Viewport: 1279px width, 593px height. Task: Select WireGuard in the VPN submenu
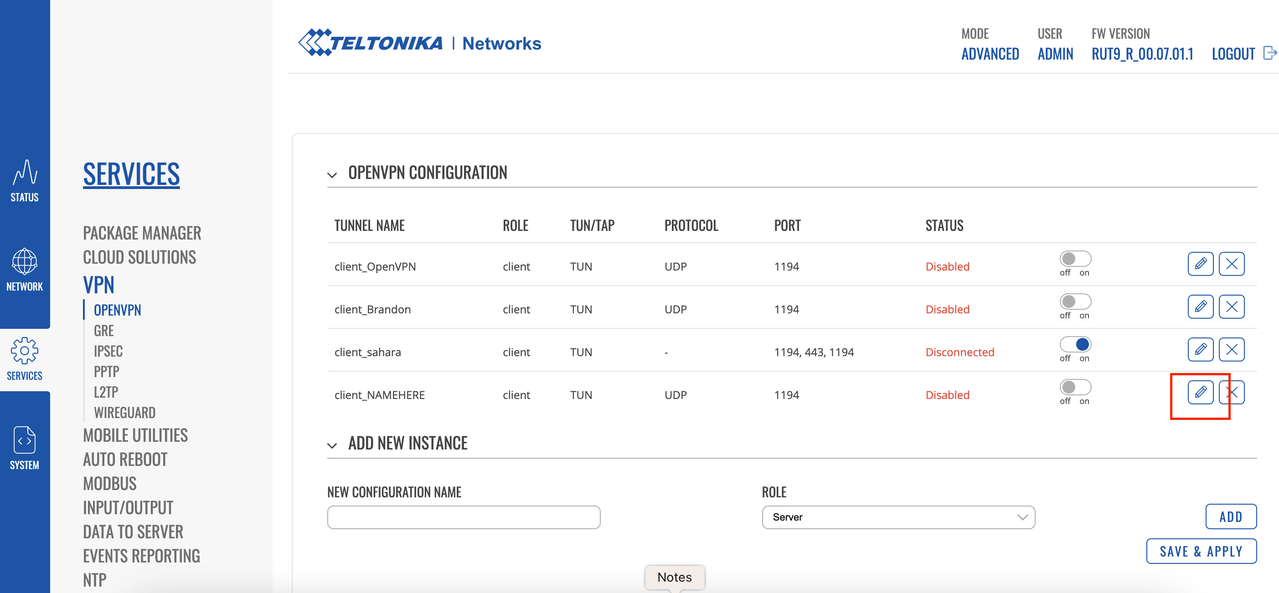124,412
